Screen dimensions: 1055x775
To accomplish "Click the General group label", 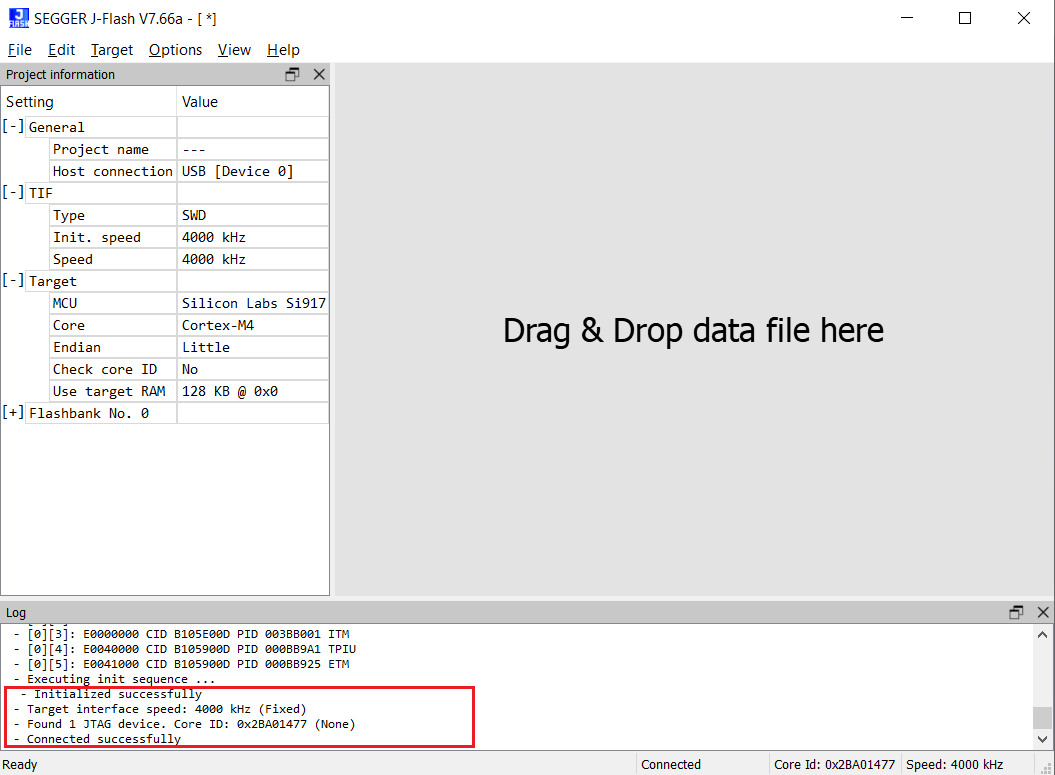I will coord(57,127).
